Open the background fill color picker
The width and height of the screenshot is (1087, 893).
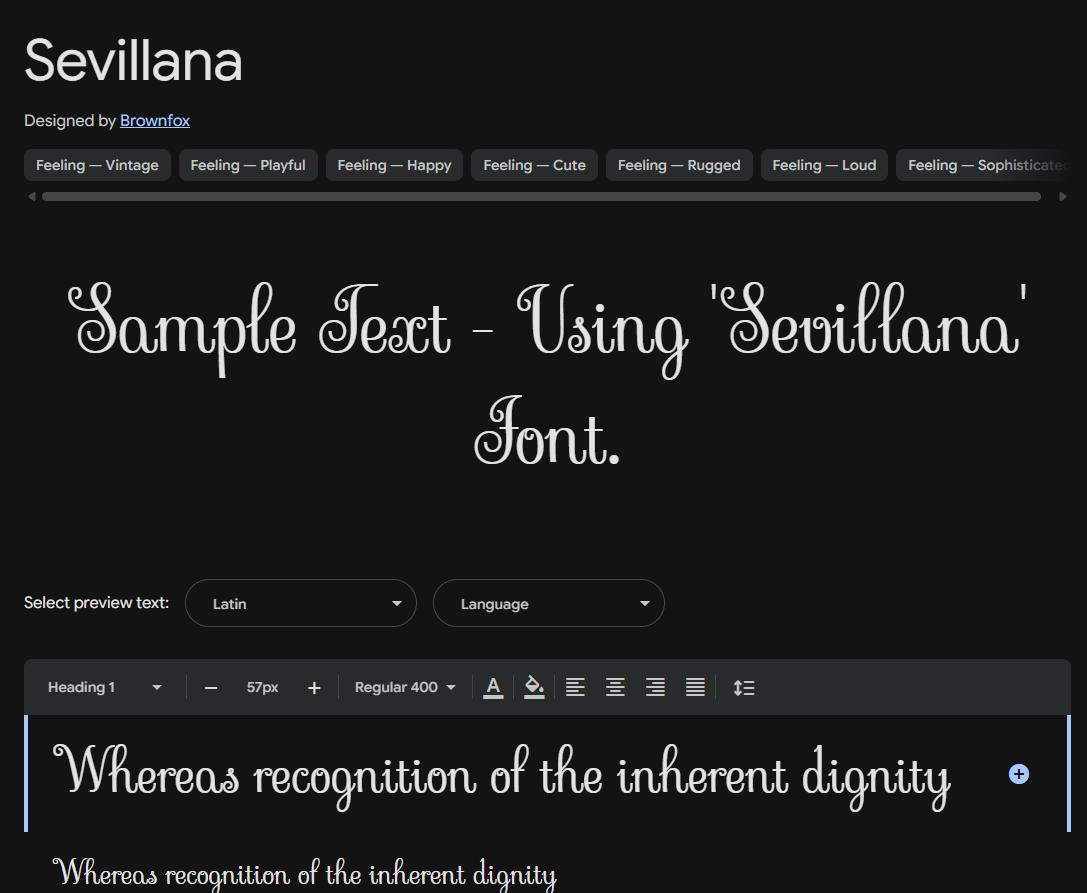[x=534, y=688]
